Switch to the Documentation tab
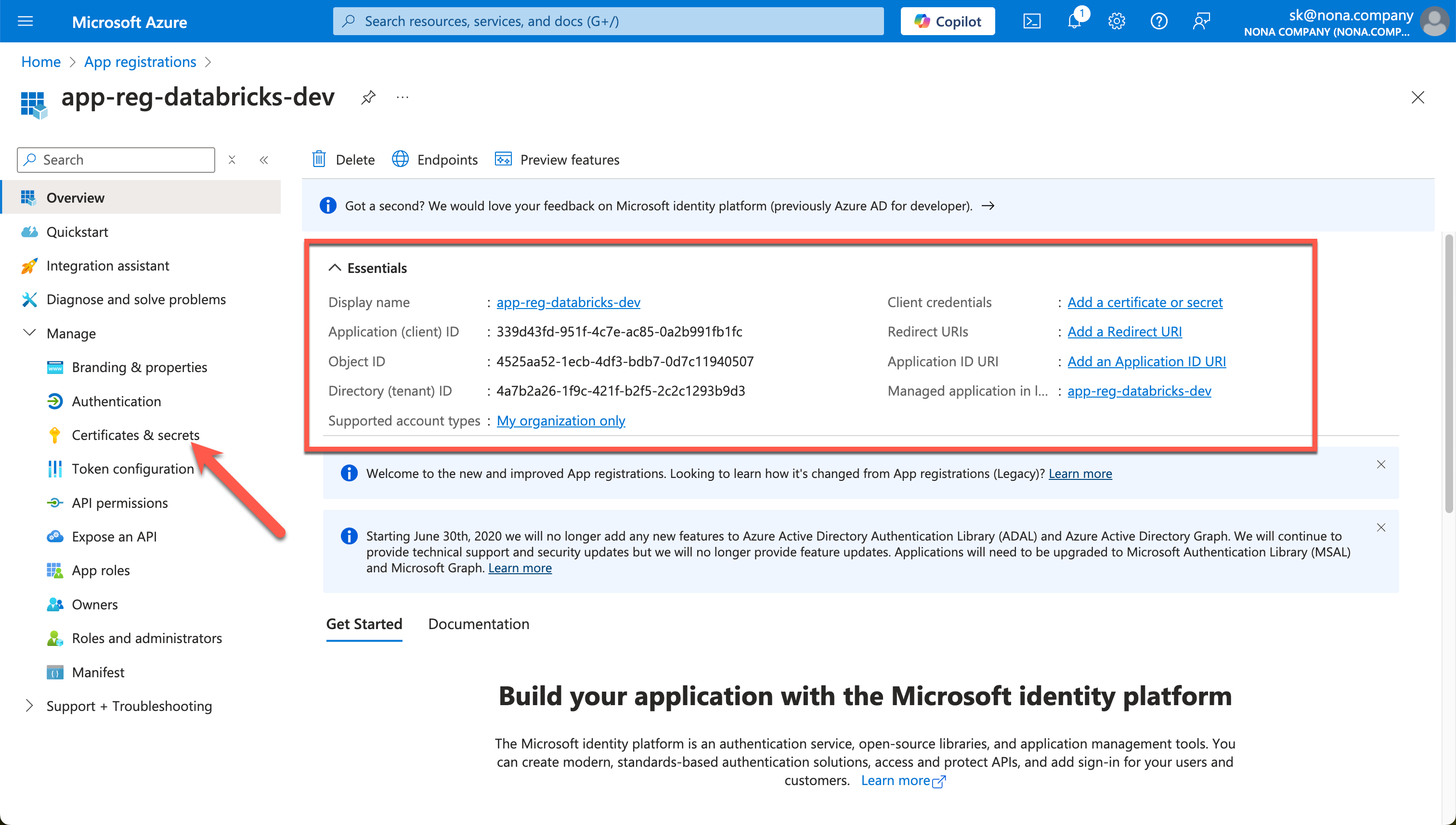 (478, 624)
